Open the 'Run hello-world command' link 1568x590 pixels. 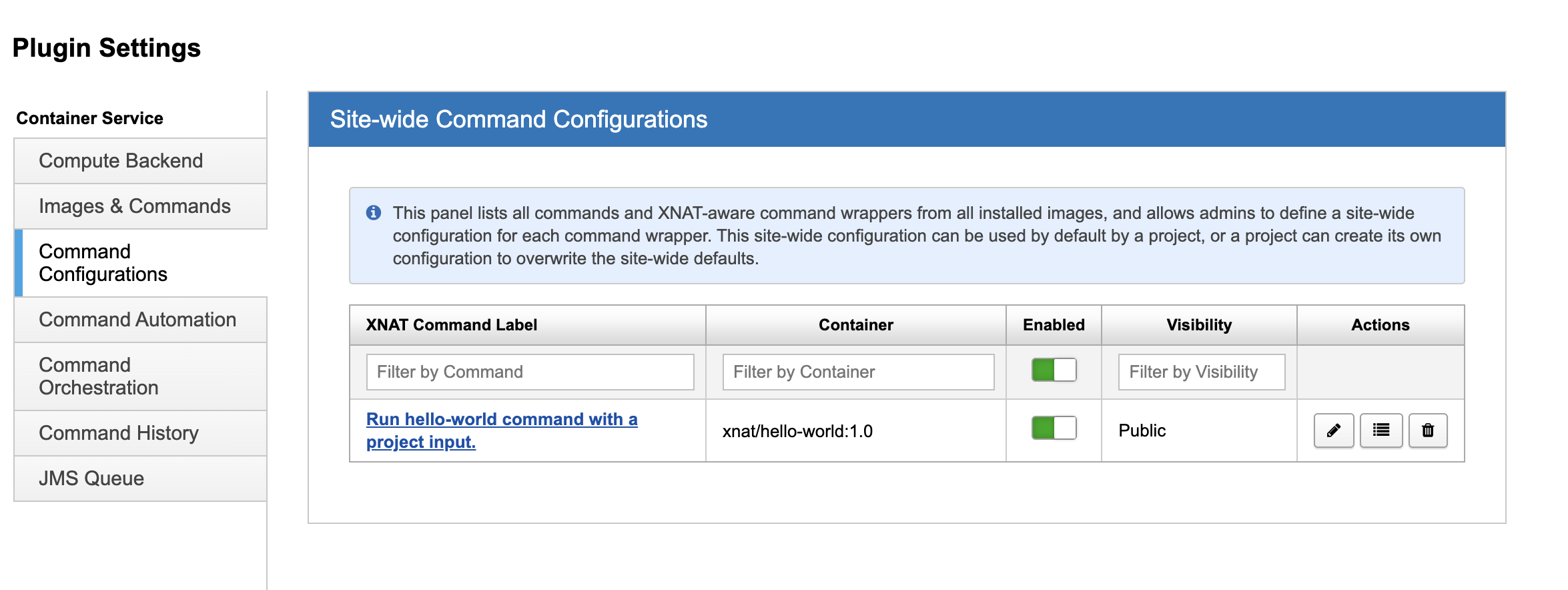[501, 420]
